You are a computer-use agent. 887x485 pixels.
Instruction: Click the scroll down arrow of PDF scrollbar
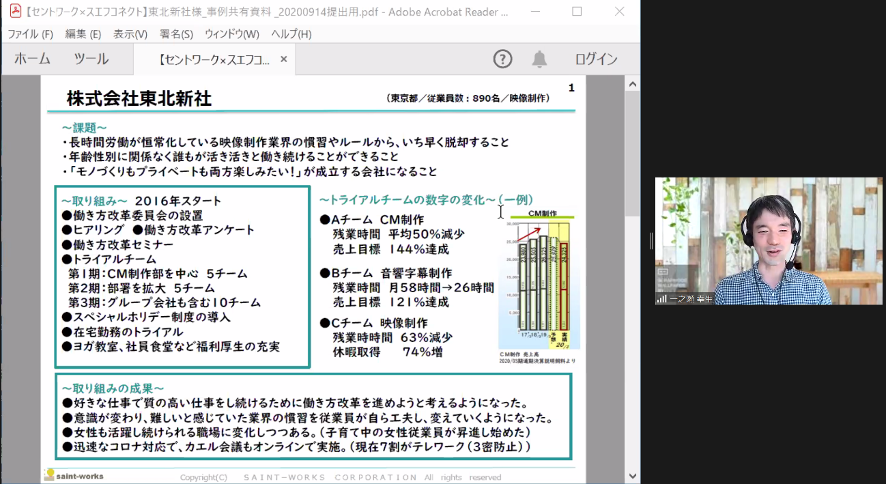tap(632, 476)
